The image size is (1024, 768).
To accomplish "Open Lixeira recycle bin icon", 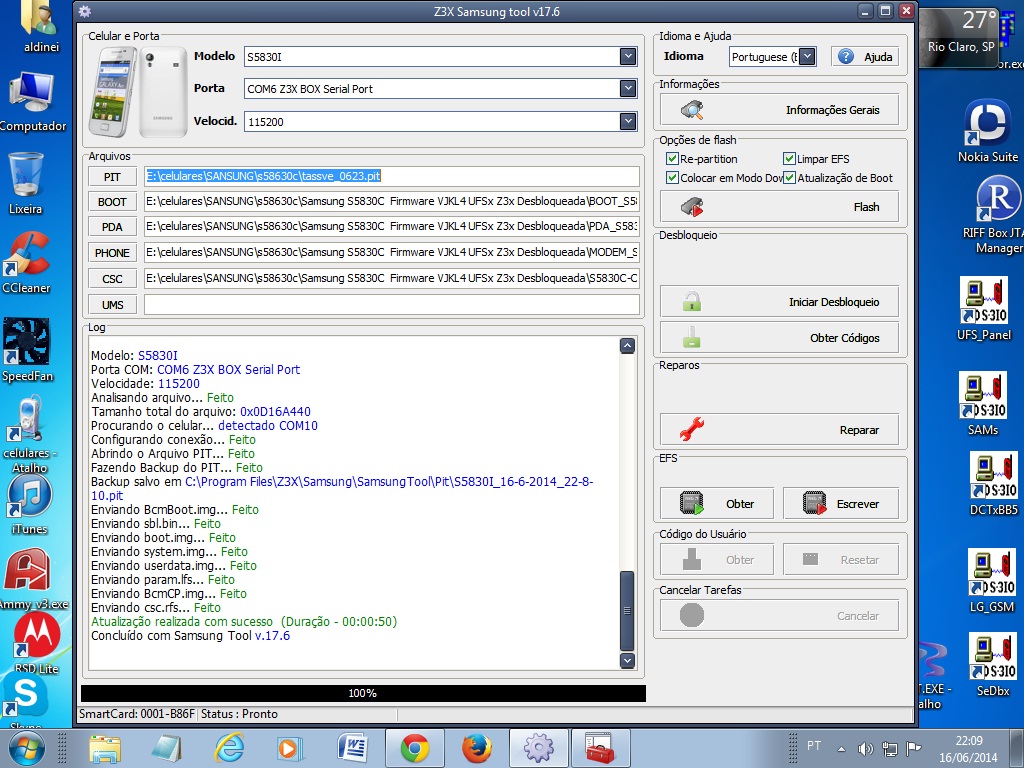I will (25, 183).
